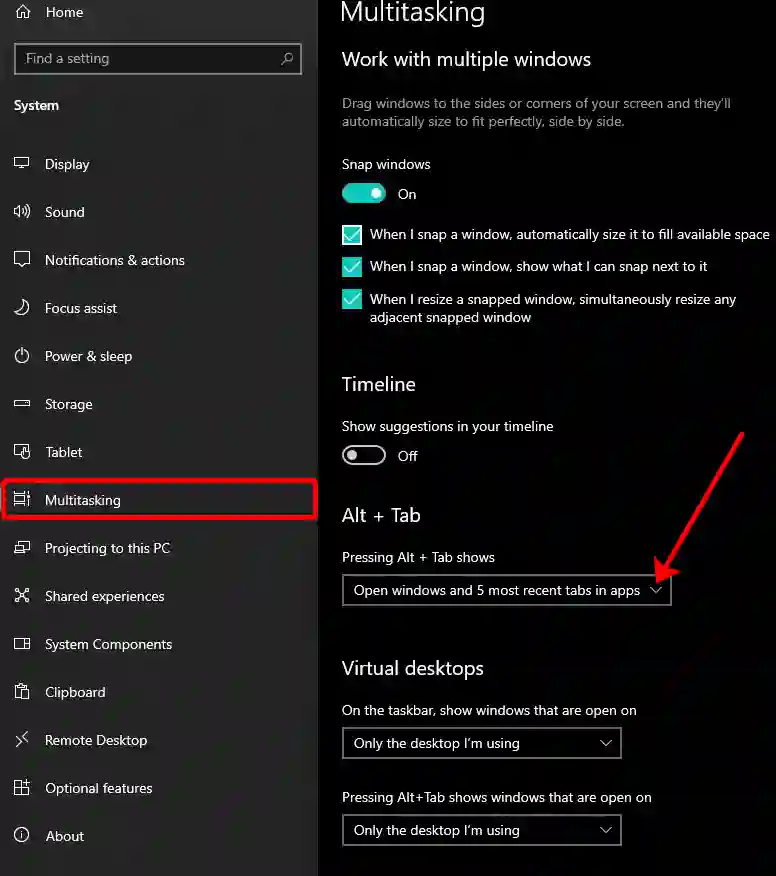Click the Virtual desktops heading

pos(413,669)
